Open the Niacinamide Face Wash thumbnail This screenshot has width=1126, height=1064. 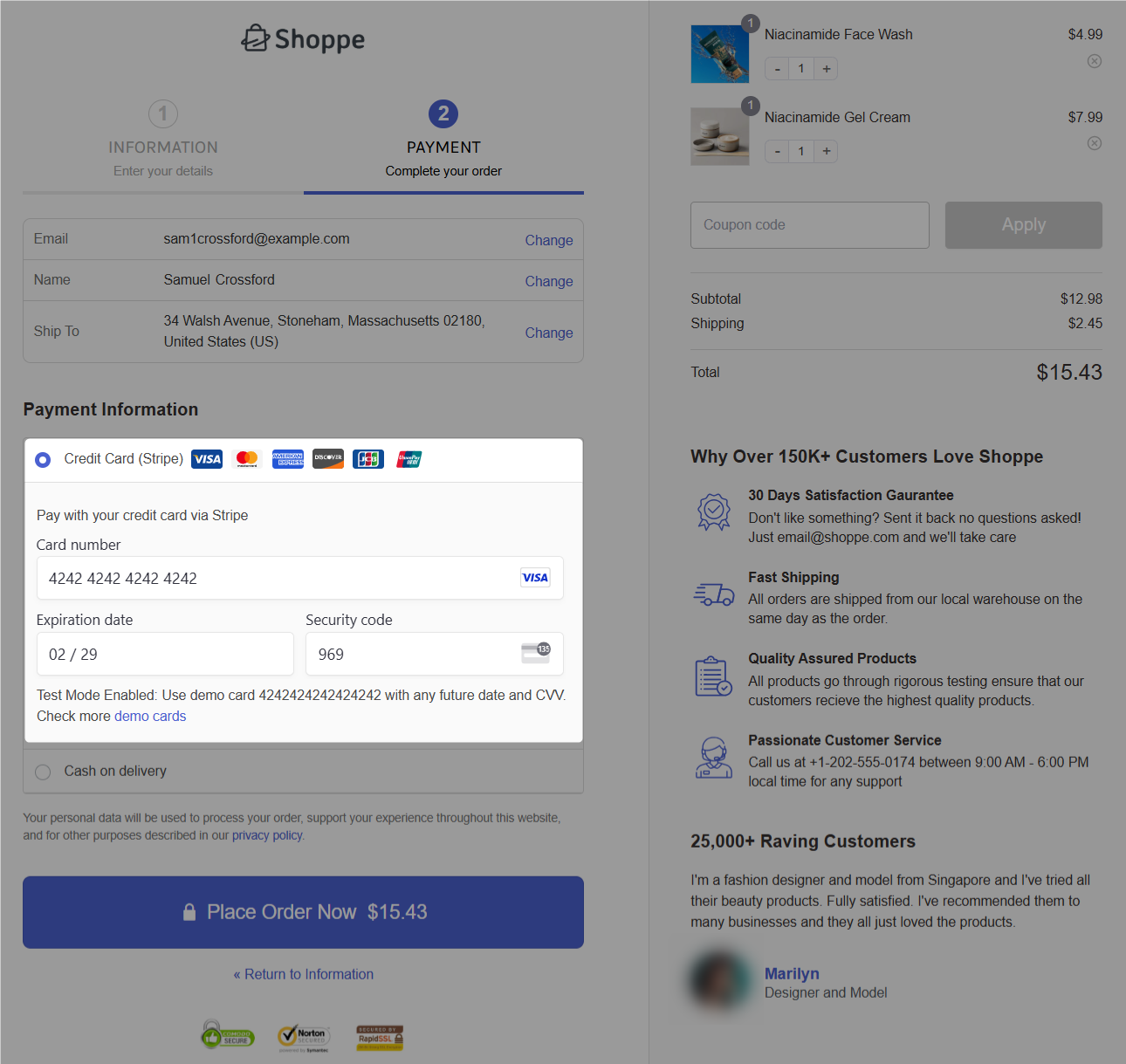click(x=719, y=54)
